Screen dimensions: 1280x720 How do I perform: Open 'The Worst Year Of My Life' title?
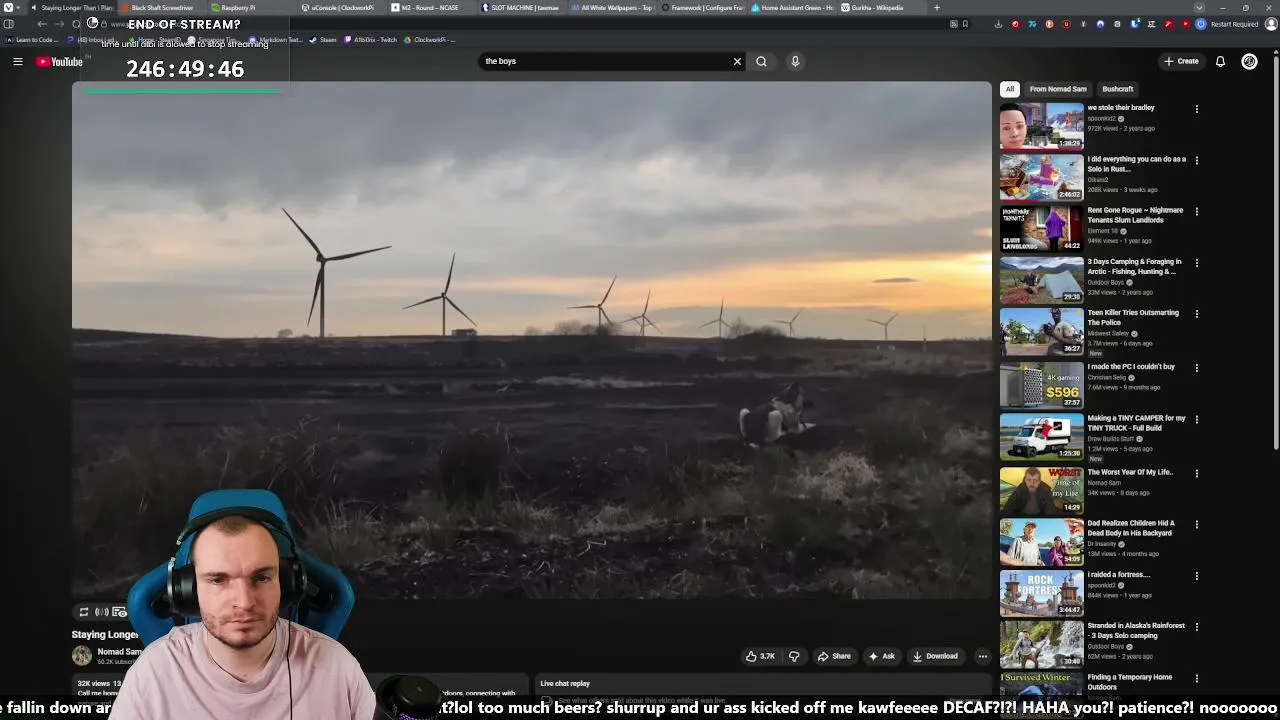pos(1130,472)
